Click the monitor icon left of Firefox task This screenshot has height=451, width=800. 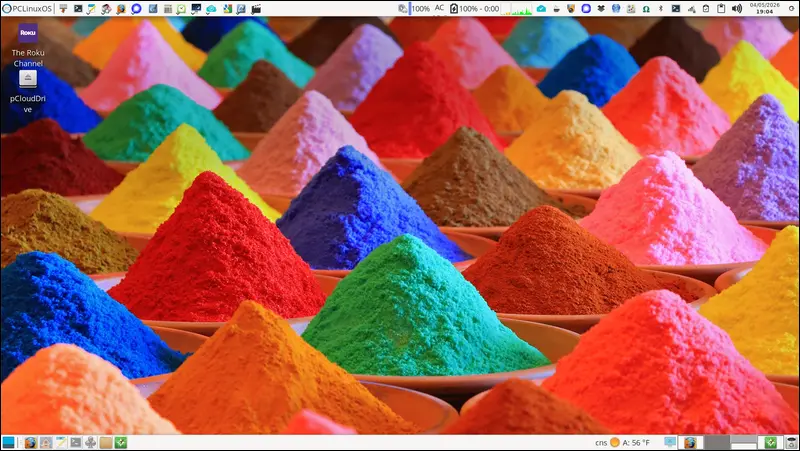[670, 442]
